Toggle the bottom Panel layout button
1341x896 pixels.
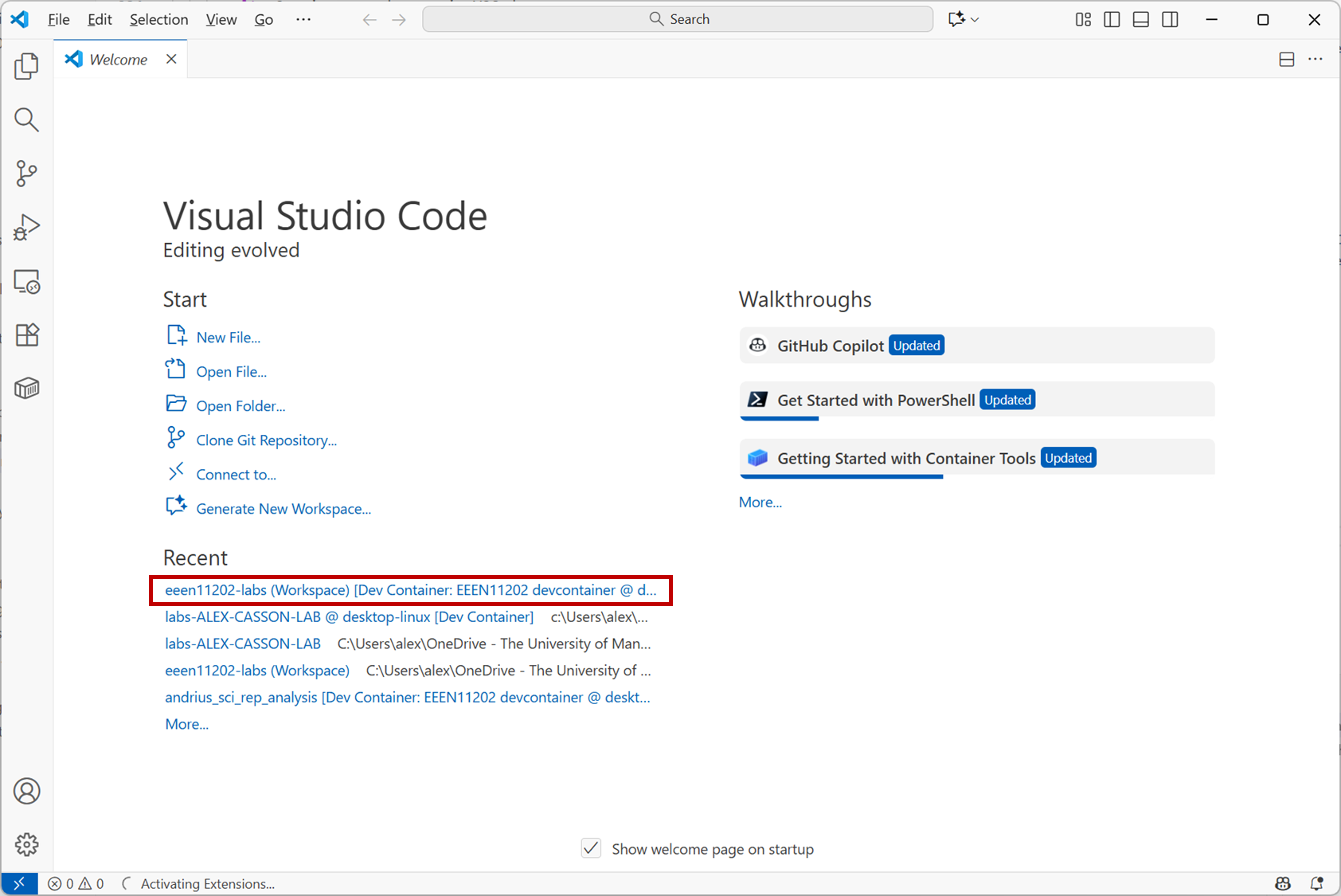coord(1140,19)
